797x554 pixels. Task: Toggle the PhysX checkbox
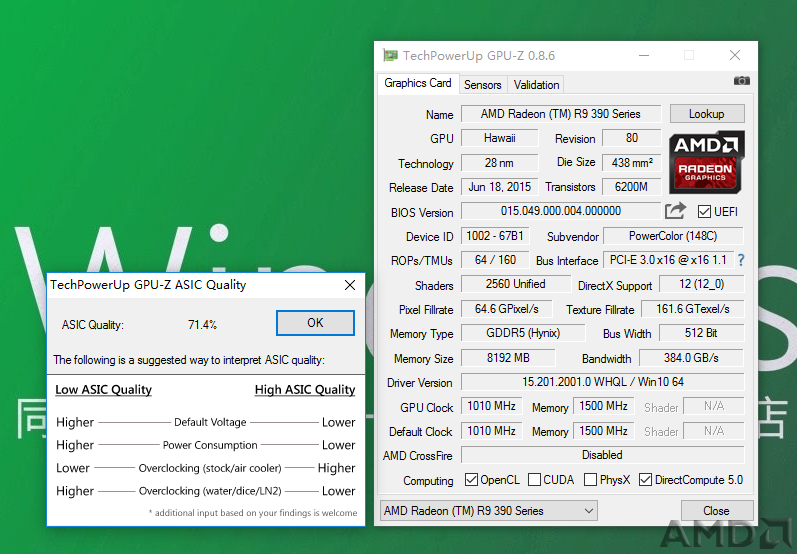pyautogui.click(x=590, y=480)
